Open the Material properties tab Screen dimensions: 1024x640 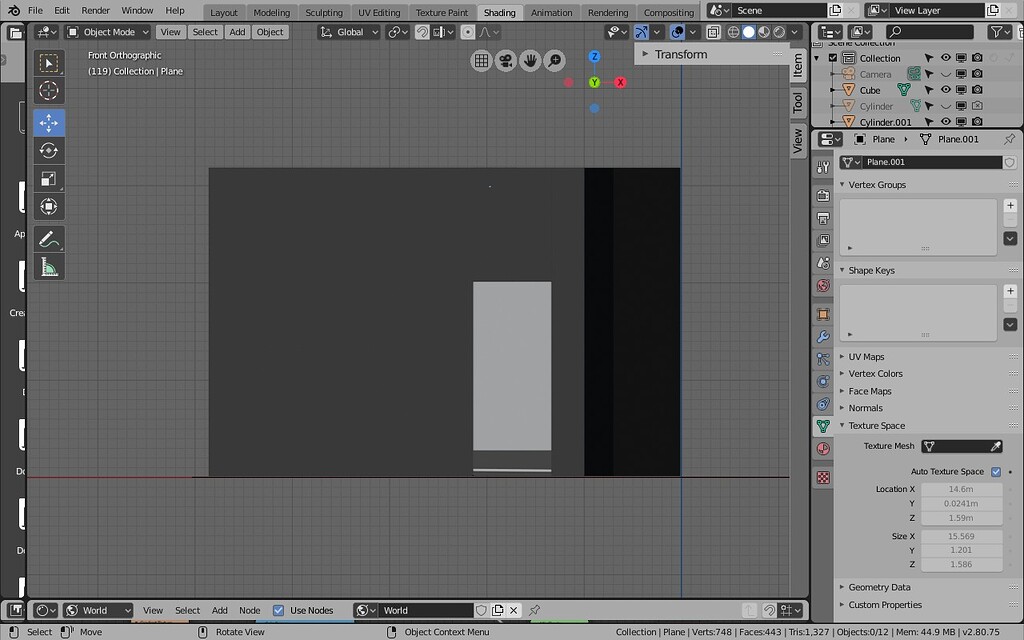coord(823,449)
